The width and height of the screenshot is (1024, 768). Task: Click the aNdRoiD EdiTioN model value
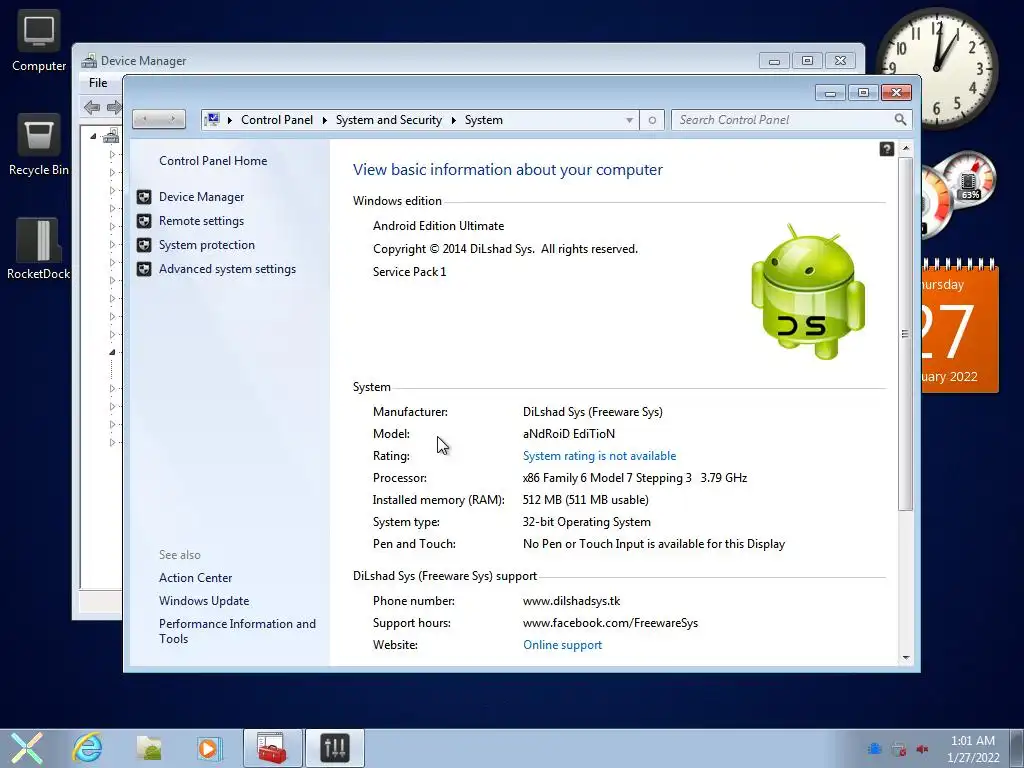[x=568, y=434]
